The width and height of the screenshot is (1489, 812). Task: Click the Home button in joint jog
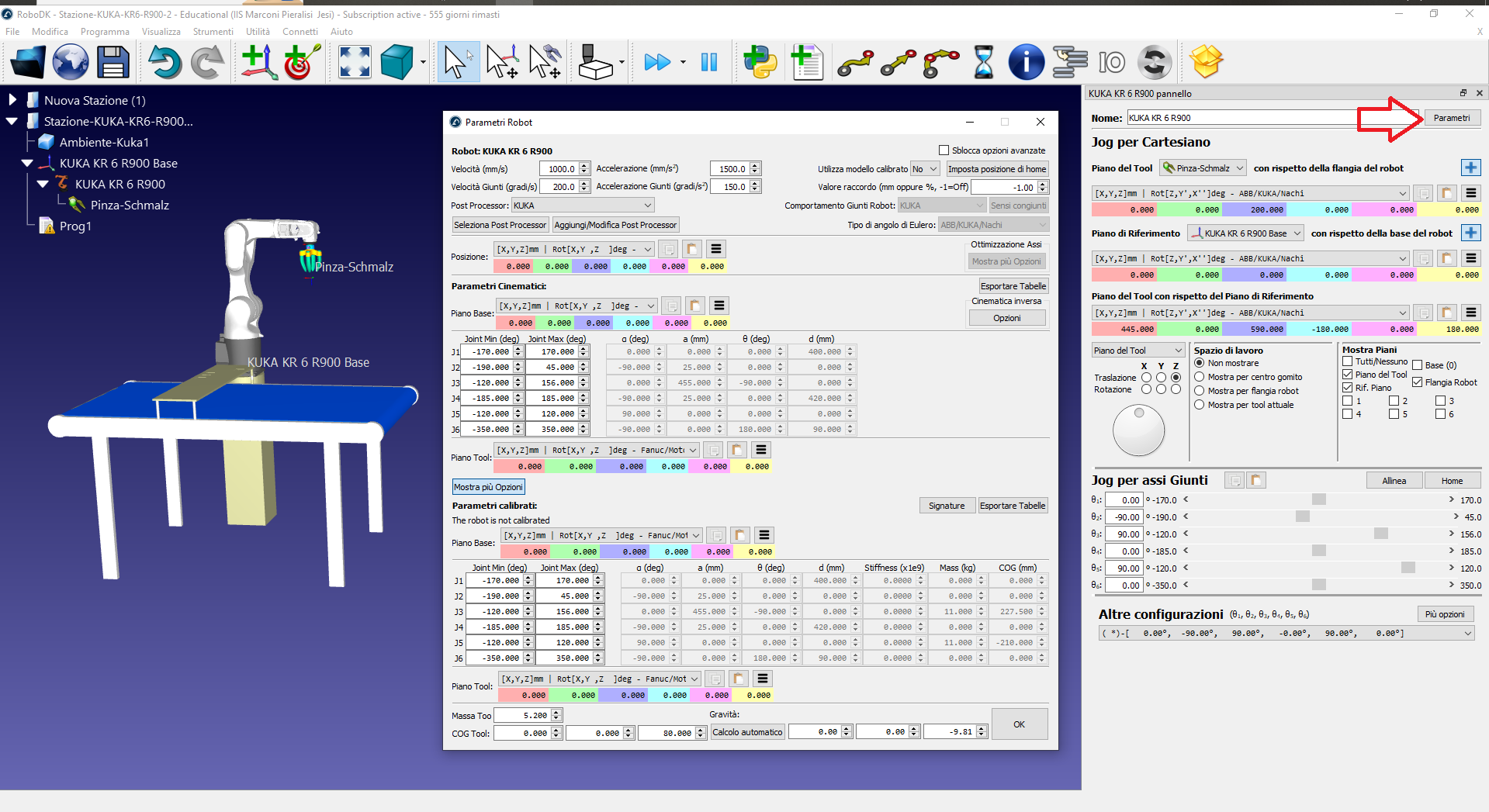click(x=1452, y=481)
